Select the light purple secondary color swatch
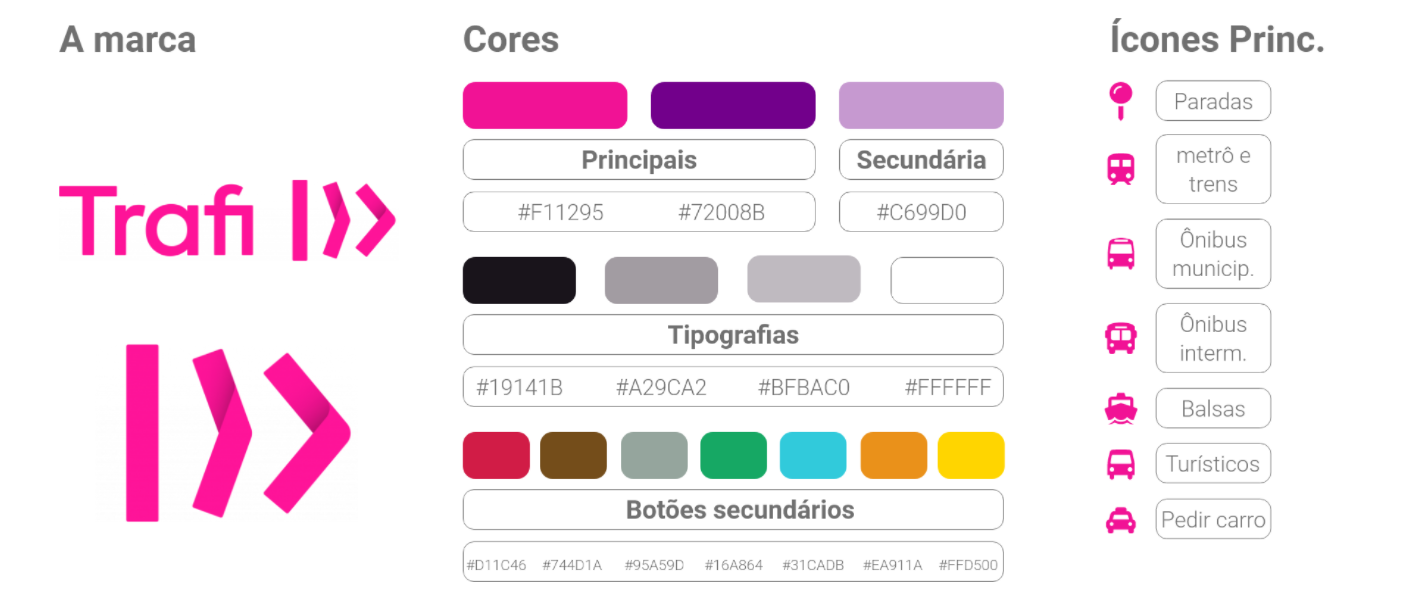The height and width of the screenshot is (601, 1412). coord(921,105)
